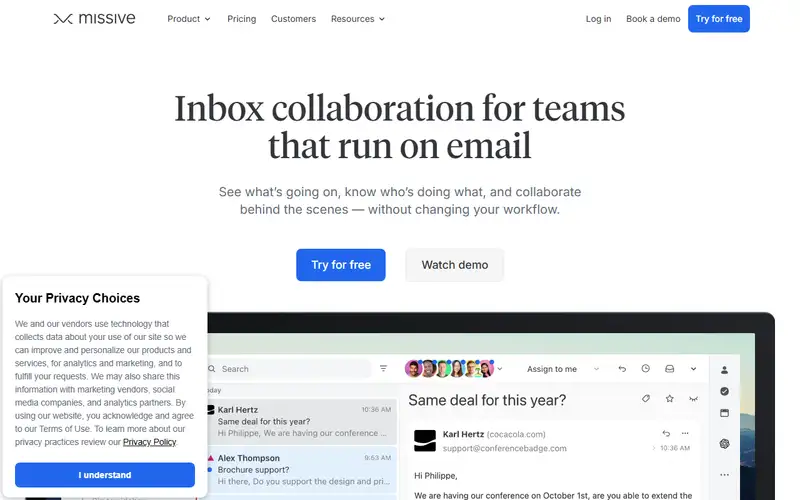Click the tasks checkmark icon in the sidebar
800x500 pixels.
coord(724,391)
